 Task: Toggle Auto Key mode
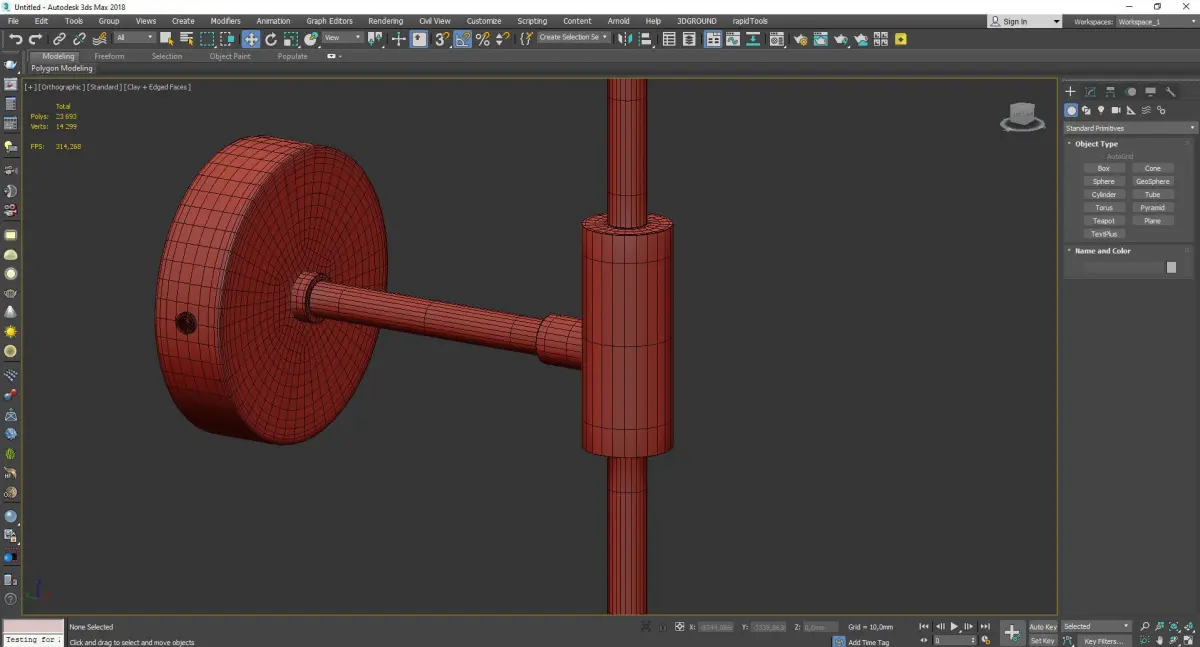pyautogui.click(x=1043, y=627)
